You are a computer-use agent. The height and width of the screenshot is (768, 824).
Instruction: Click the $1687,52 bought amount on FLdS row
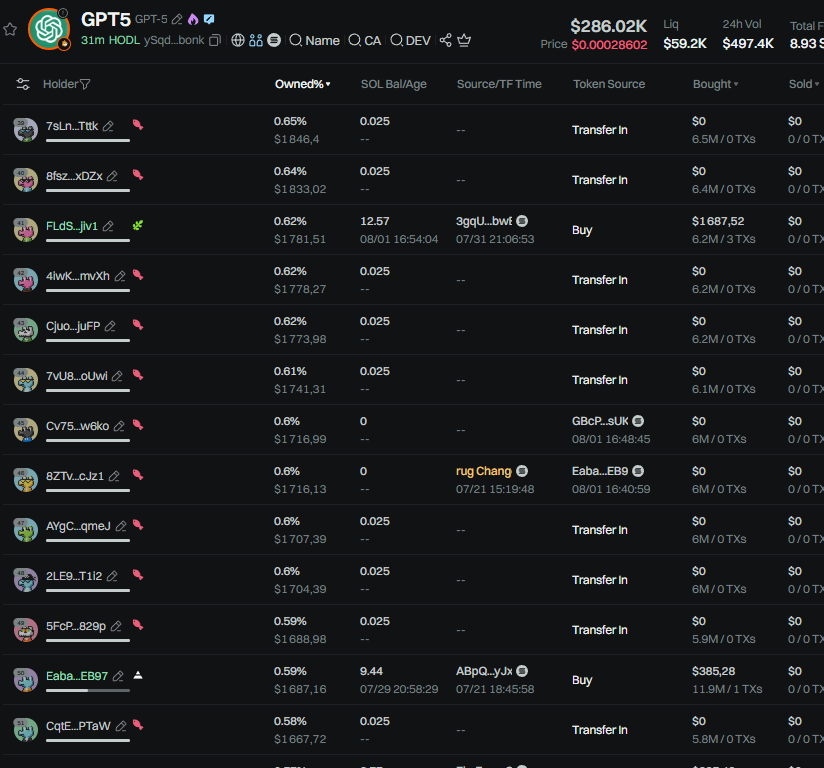click(x=718, y=221)
